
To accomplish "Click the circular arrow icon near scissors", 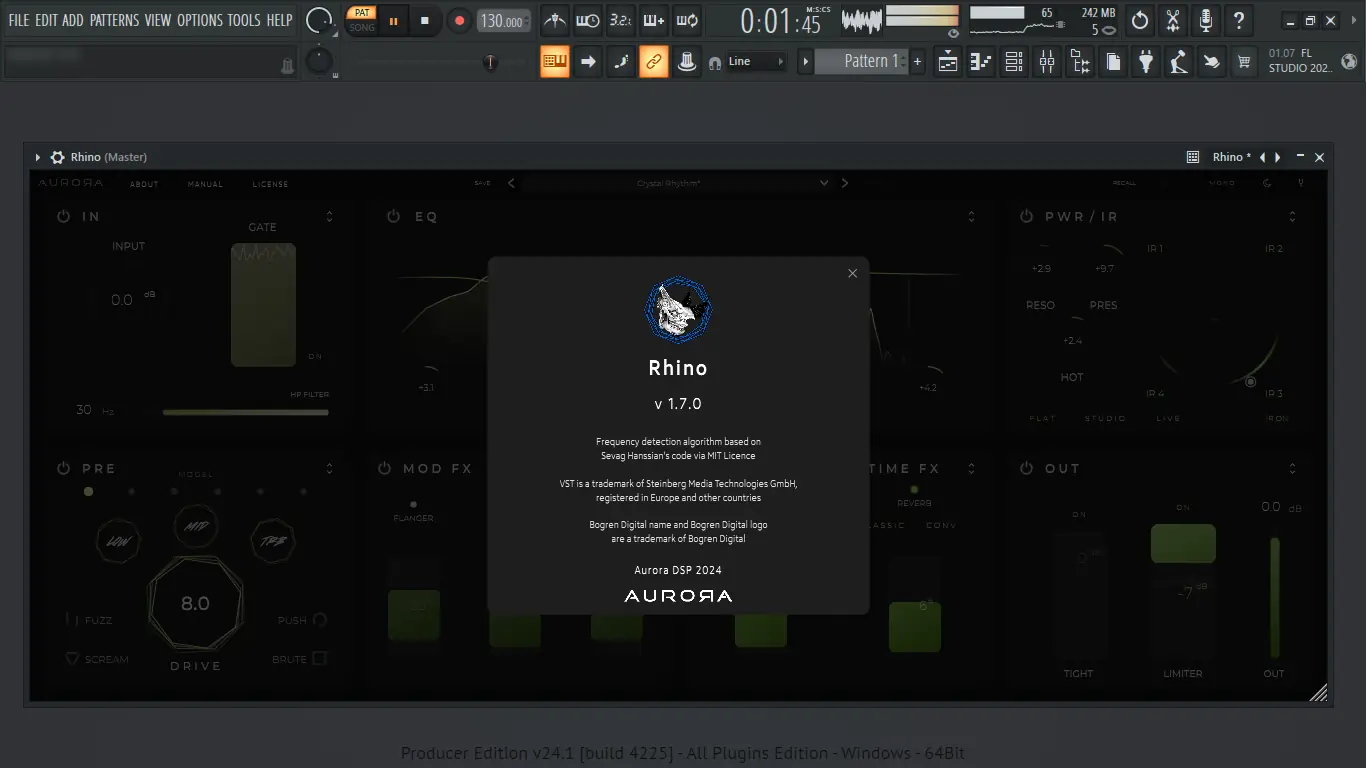I will point(1140,20).
